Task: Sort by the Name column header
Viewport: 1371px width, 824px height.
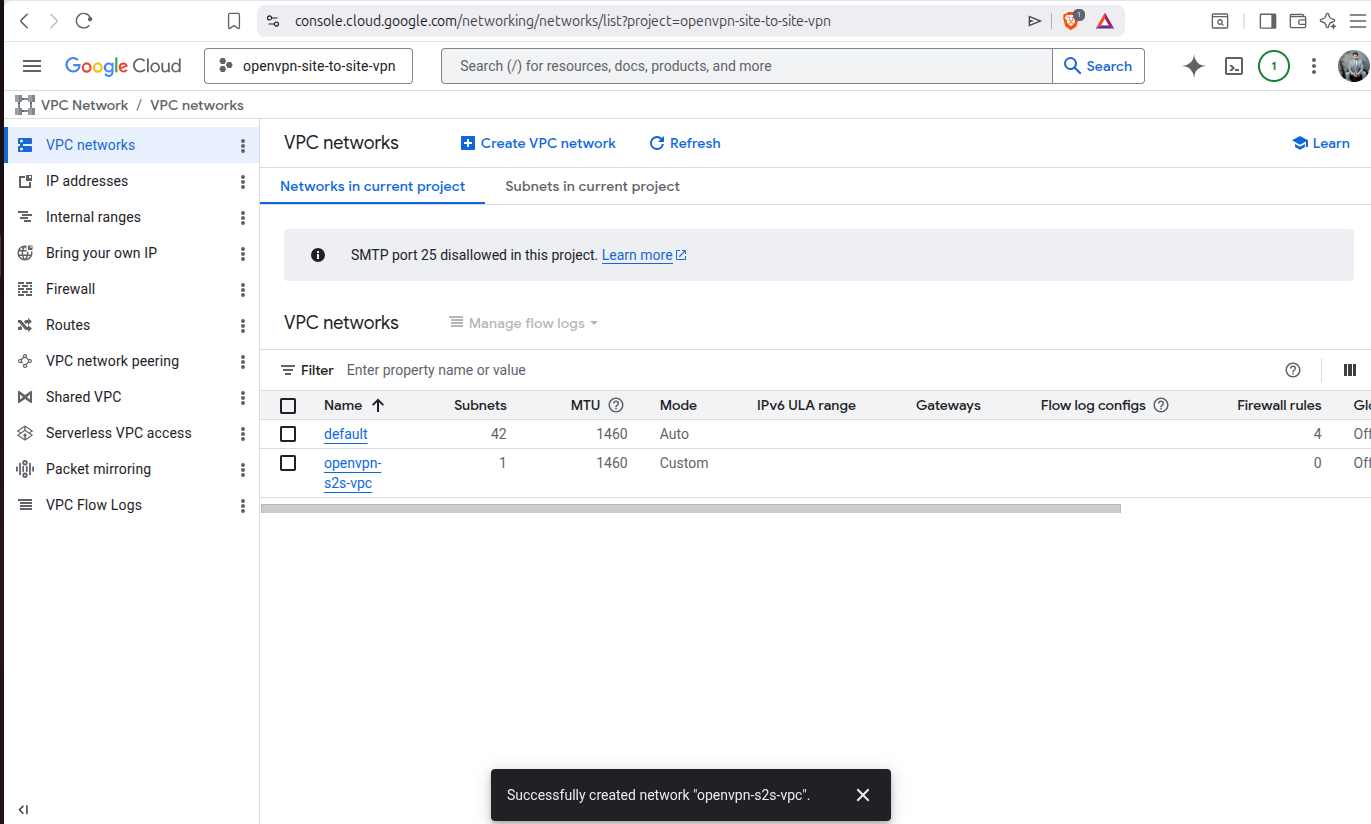Action: tap(354, 405)
